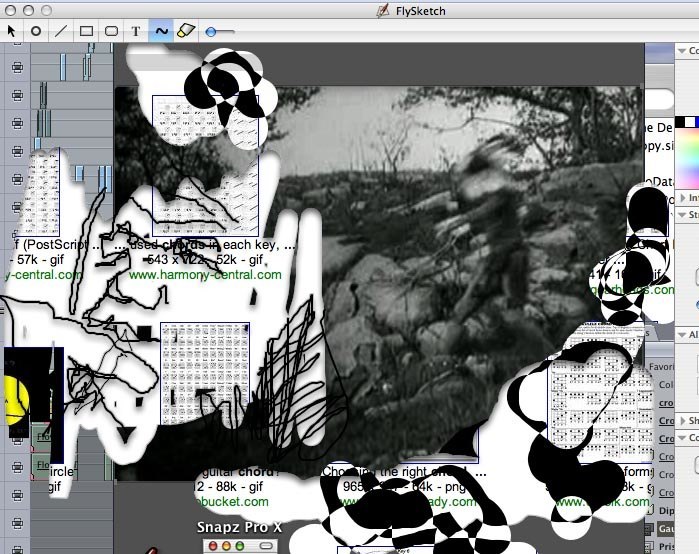Viewport: 699px width, 554px height.
Task: Expand the 'Sh' section in right panel
Action: (683, 420)
